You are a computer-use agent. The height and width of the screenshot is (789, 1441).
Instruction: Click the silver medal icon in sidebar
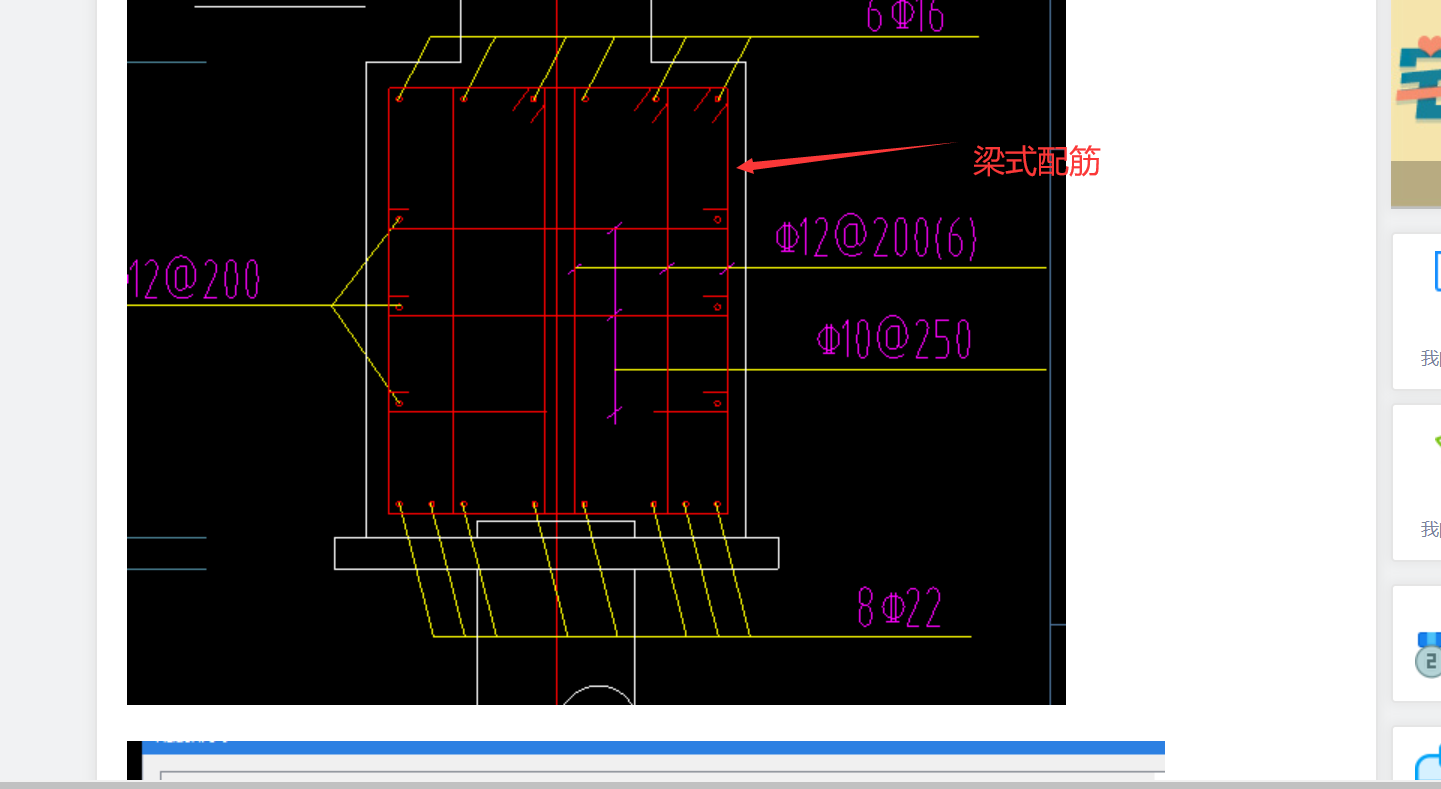pyautogui.click(x=1429, y=654)
